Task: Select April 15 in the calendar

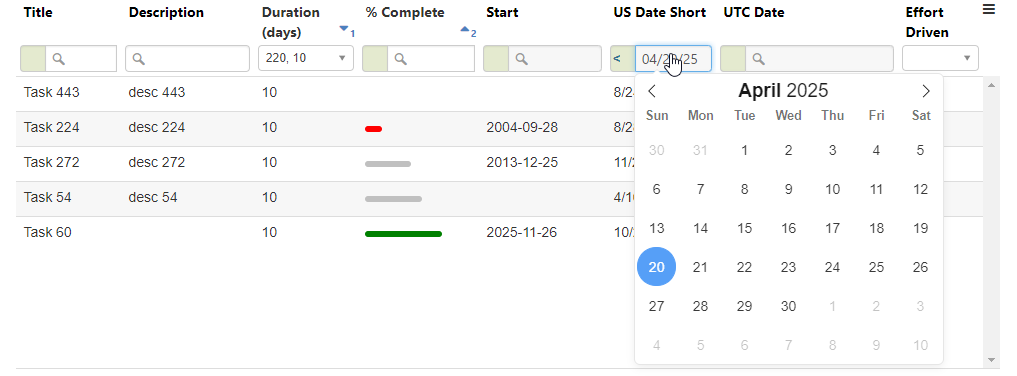Action: click(x=745, y=228)
